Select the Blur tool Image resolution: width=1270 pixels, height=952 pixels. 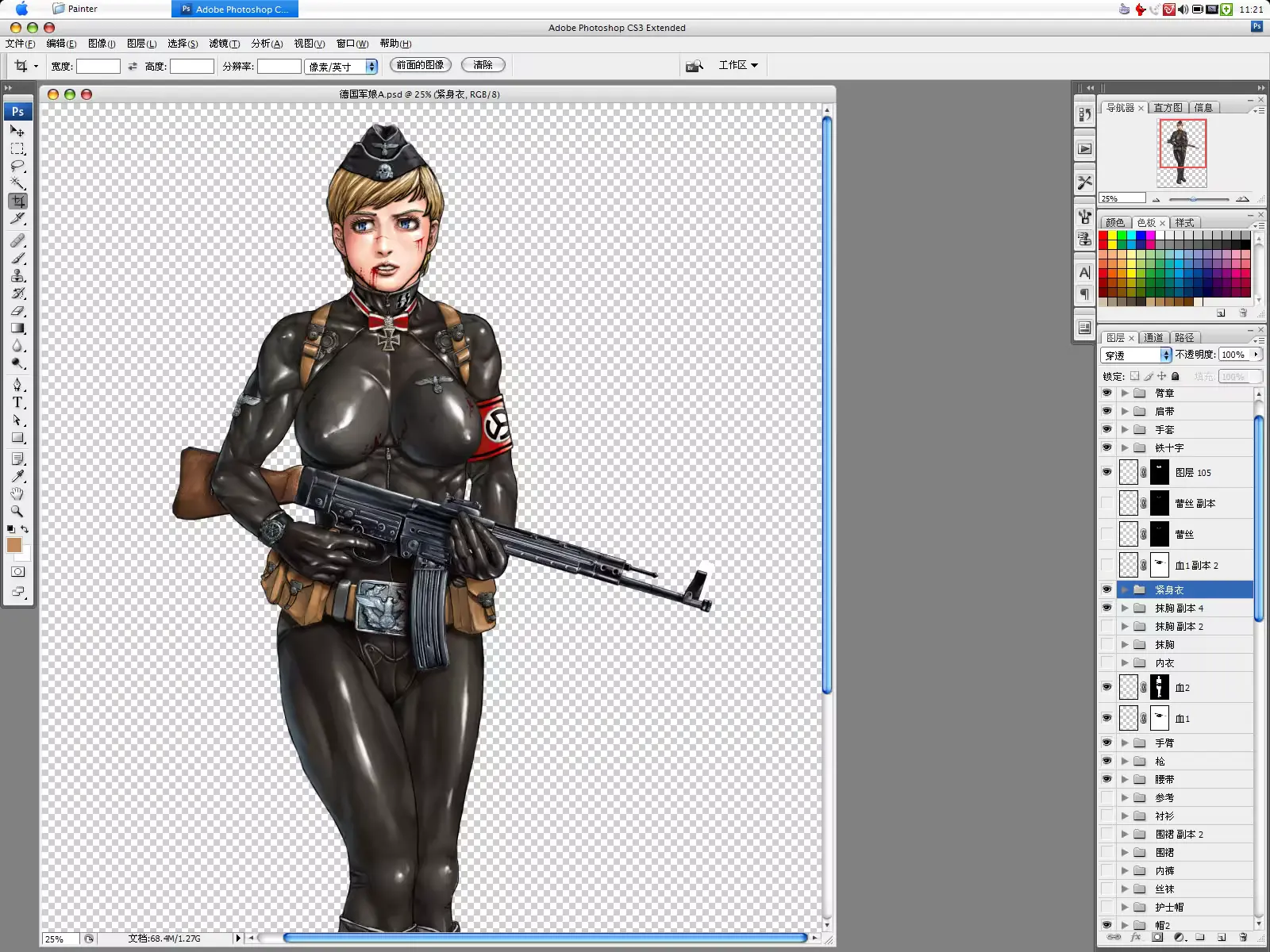tap(17, 346)
